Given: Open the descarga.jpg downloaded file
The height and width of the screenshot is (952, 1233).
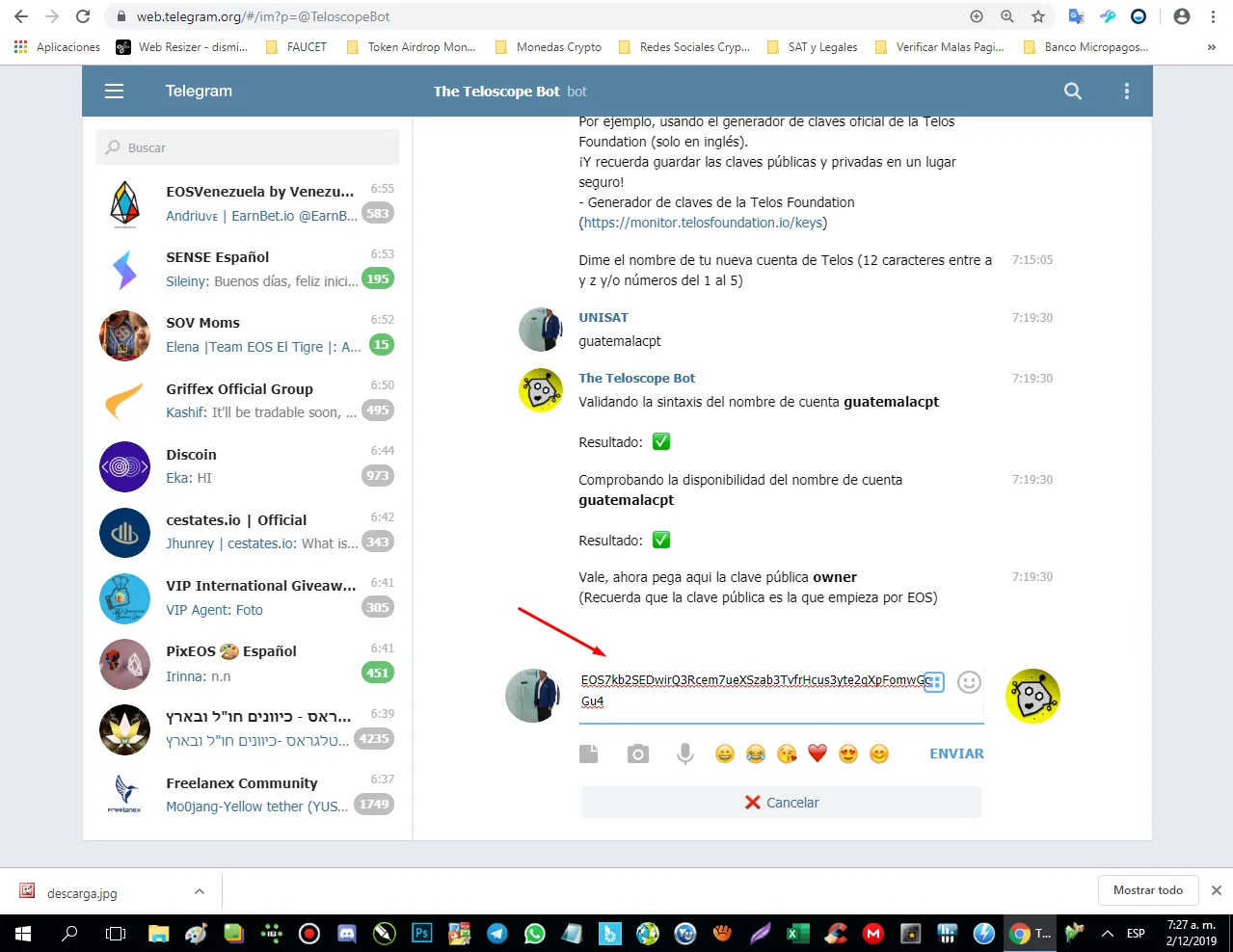Looking at the screenshot, I should pyautogui.click(x=82, y=892).
